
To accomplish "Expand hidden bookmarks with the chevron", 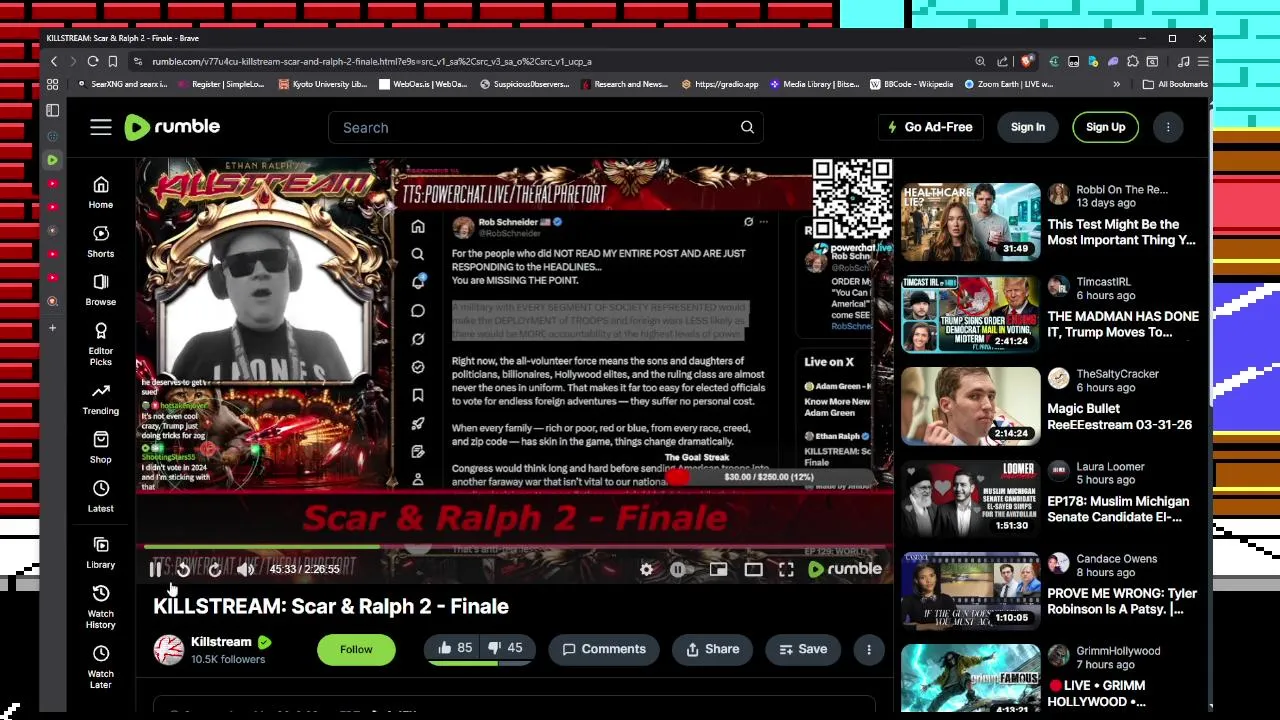I will click(x=1116, y=84).
